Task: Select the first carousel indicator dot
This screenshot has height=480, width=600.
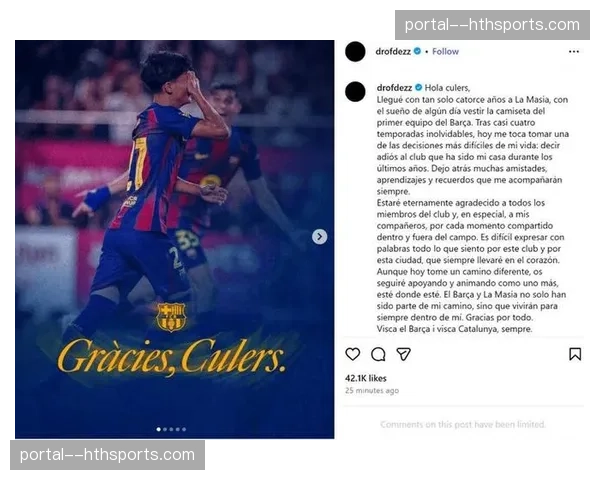Action: tap(158, 429)
